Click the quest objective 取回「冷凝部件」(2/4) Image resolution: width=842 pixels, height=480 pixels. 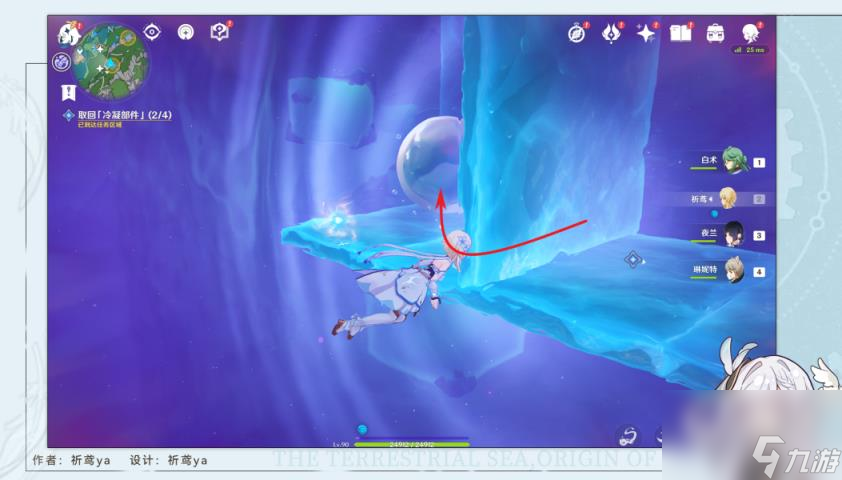(125, 115)
